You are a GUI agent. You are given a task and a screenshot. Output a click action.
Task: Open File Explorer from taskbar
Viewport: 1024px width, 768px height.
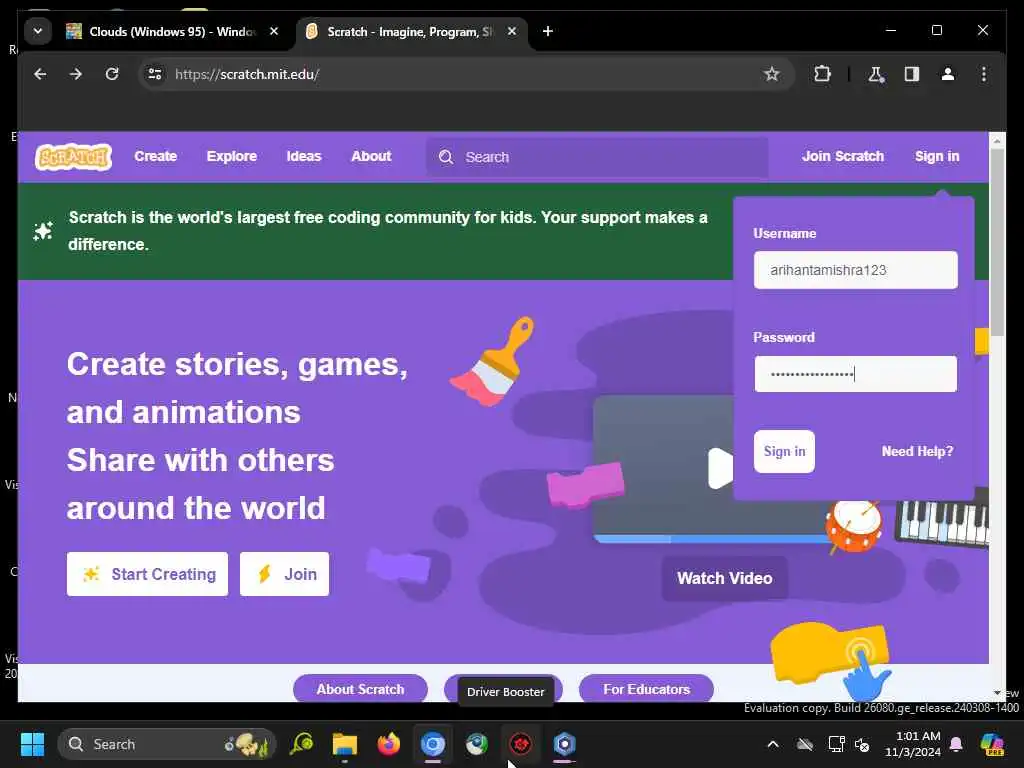click(x=344, y=744)
